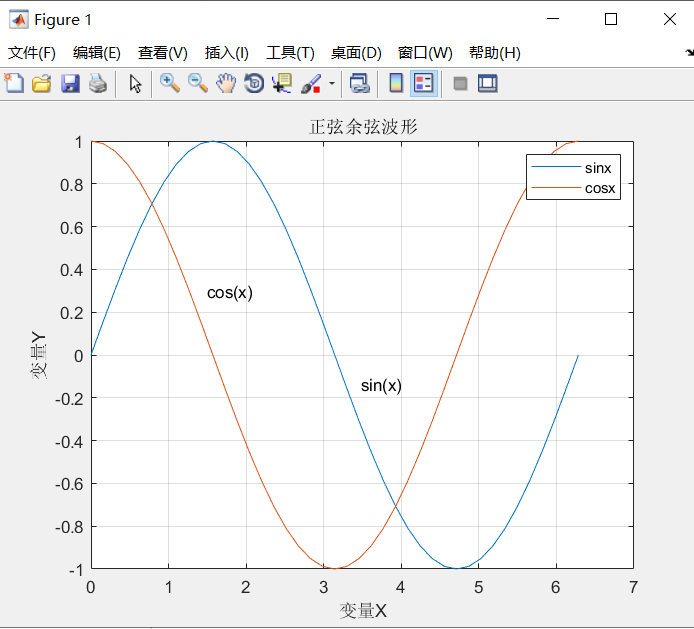
Task: Click the y-axis label 变量Y
Action: [x=39, y=356]
